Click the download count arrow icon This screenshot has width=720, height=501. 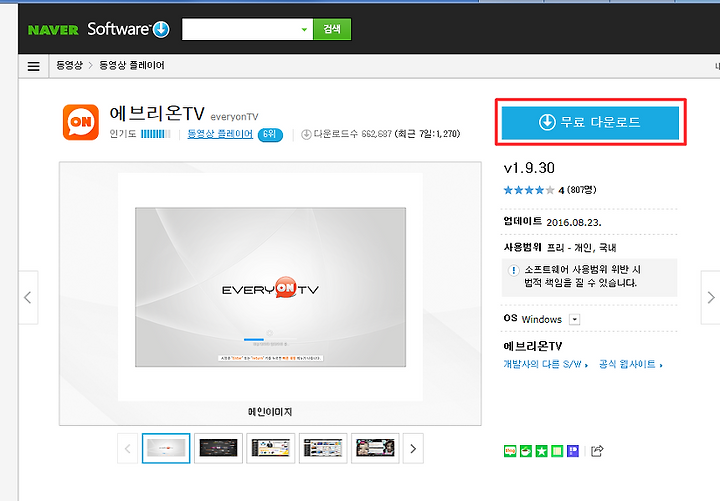coord(306,135)
